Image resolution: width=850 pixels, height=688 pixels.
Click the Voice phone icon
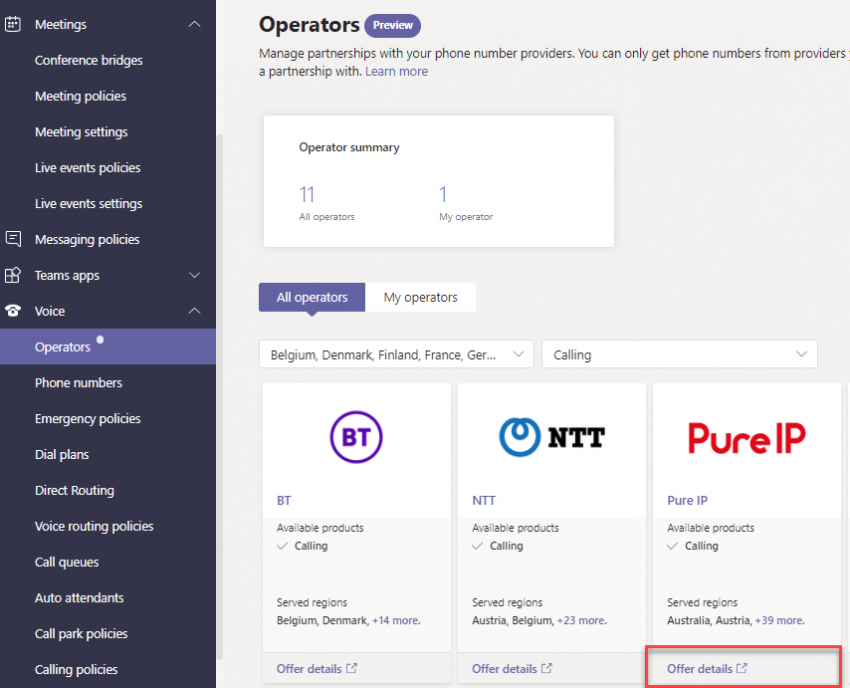click(14, 311)
